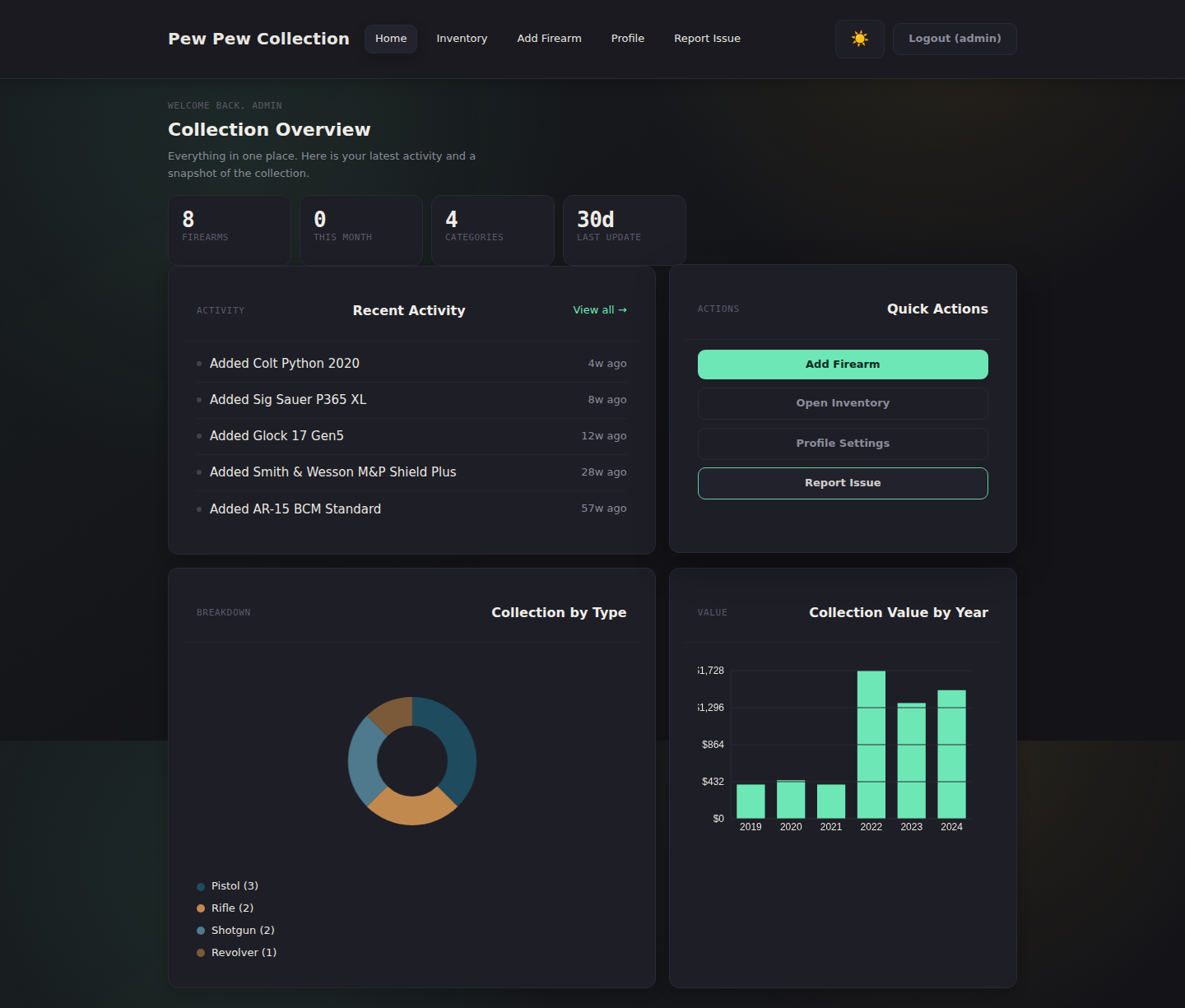This screenshot has height=1008, width=1185.
Task: Follow the View all activity link
Action: 599,309
